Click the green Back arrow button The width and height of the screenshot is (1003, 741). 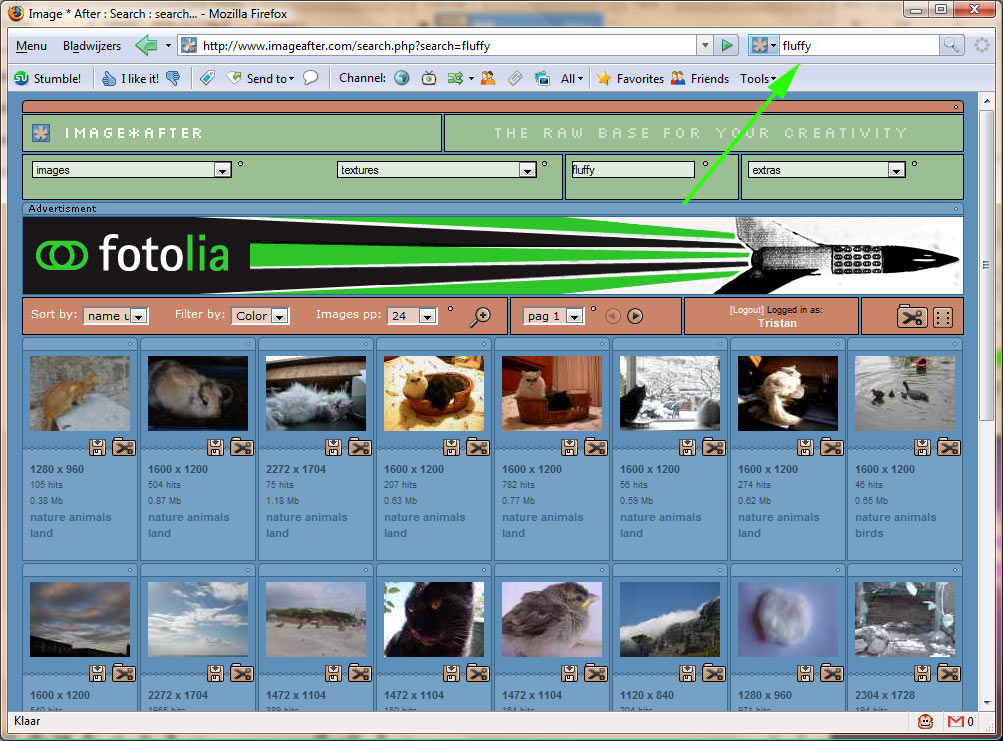(x=146, y=45)
